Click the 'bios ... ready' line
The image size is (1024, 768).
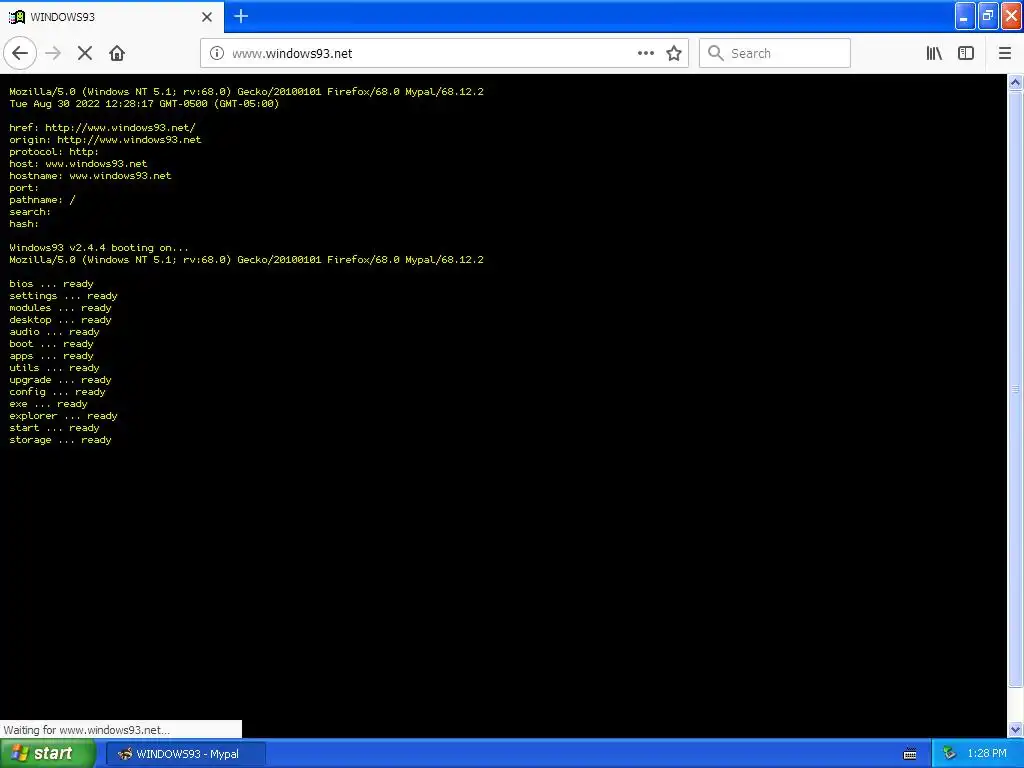(x=51, y=283)
